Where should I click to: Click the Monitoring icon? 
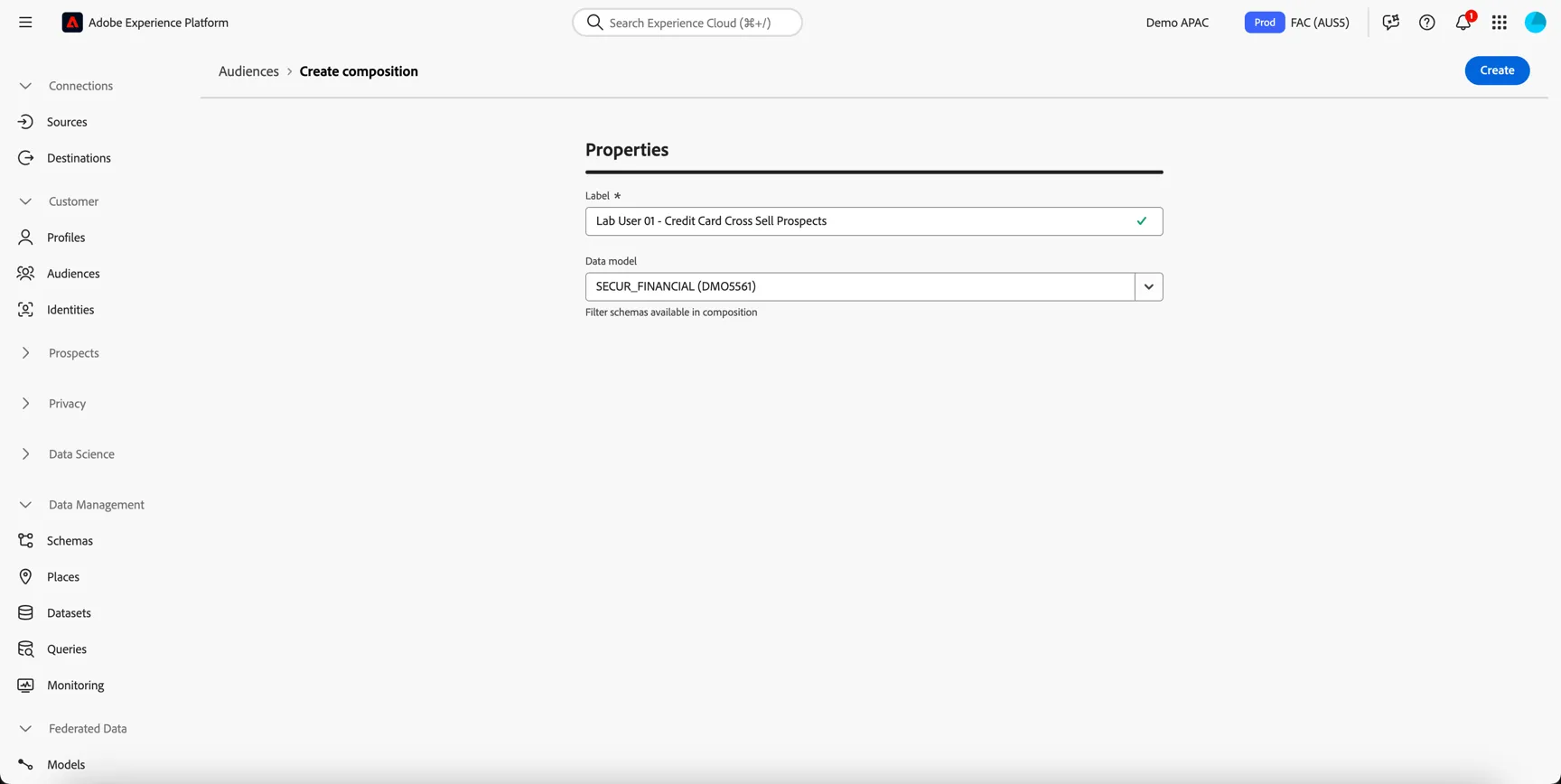click(x=25, y=686)
